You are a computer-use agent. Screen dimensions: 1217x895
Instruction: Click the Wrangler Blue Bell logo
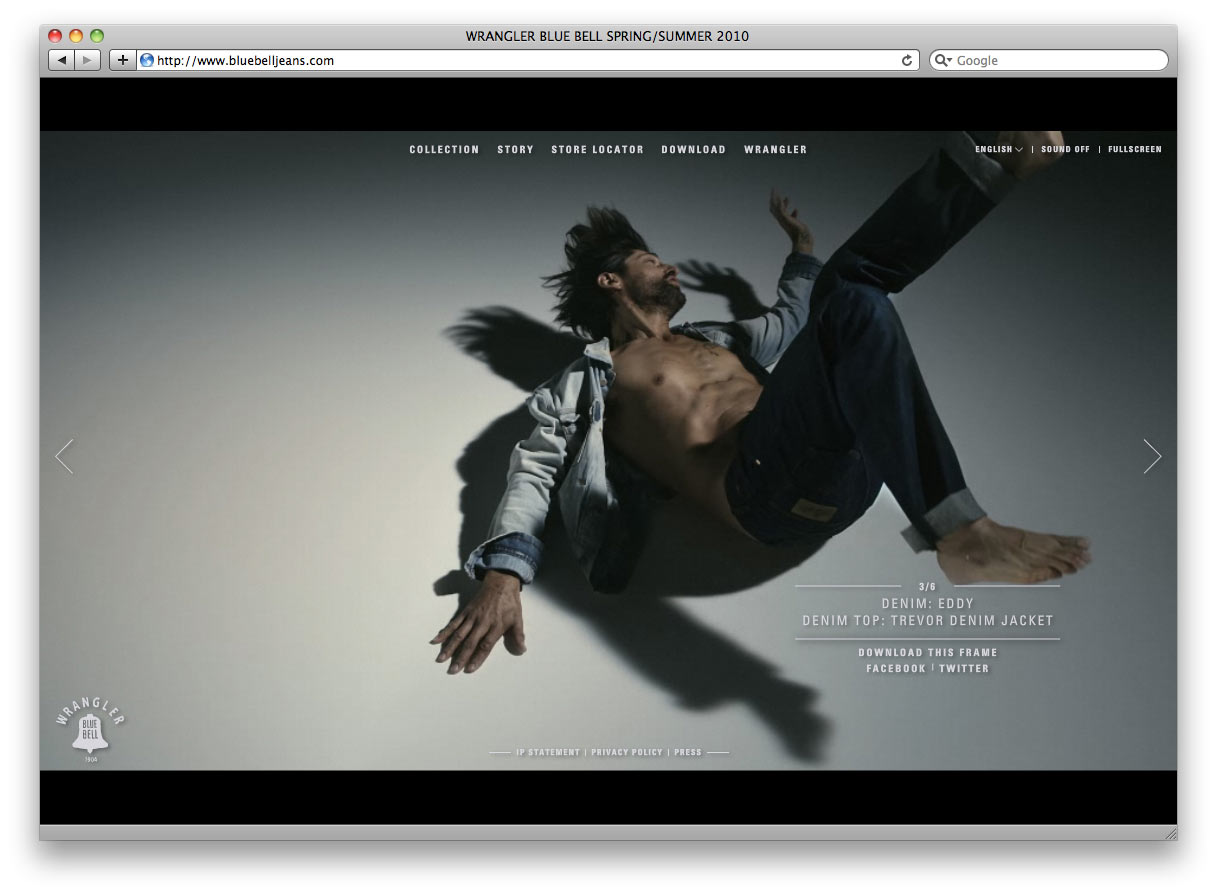(90, 731)
